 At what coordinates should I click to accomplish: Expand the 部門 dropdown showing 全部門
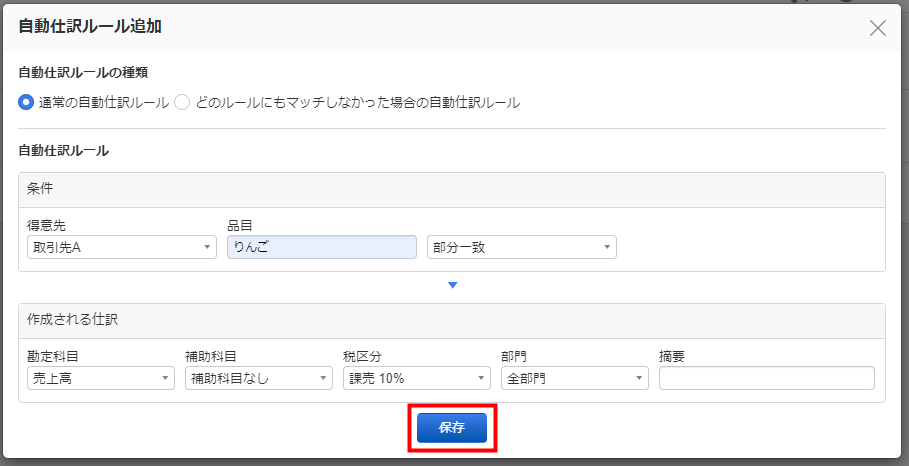coord(575,378)
